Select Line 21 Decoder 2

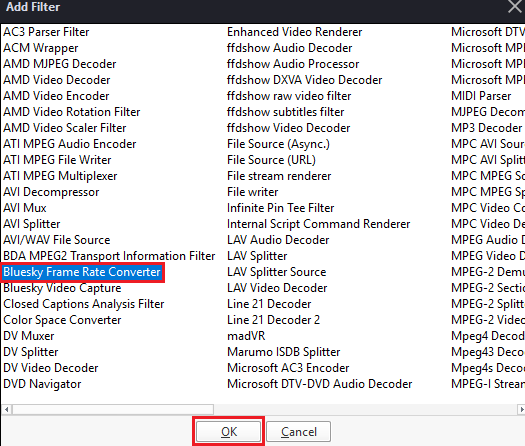pos(274,320)
